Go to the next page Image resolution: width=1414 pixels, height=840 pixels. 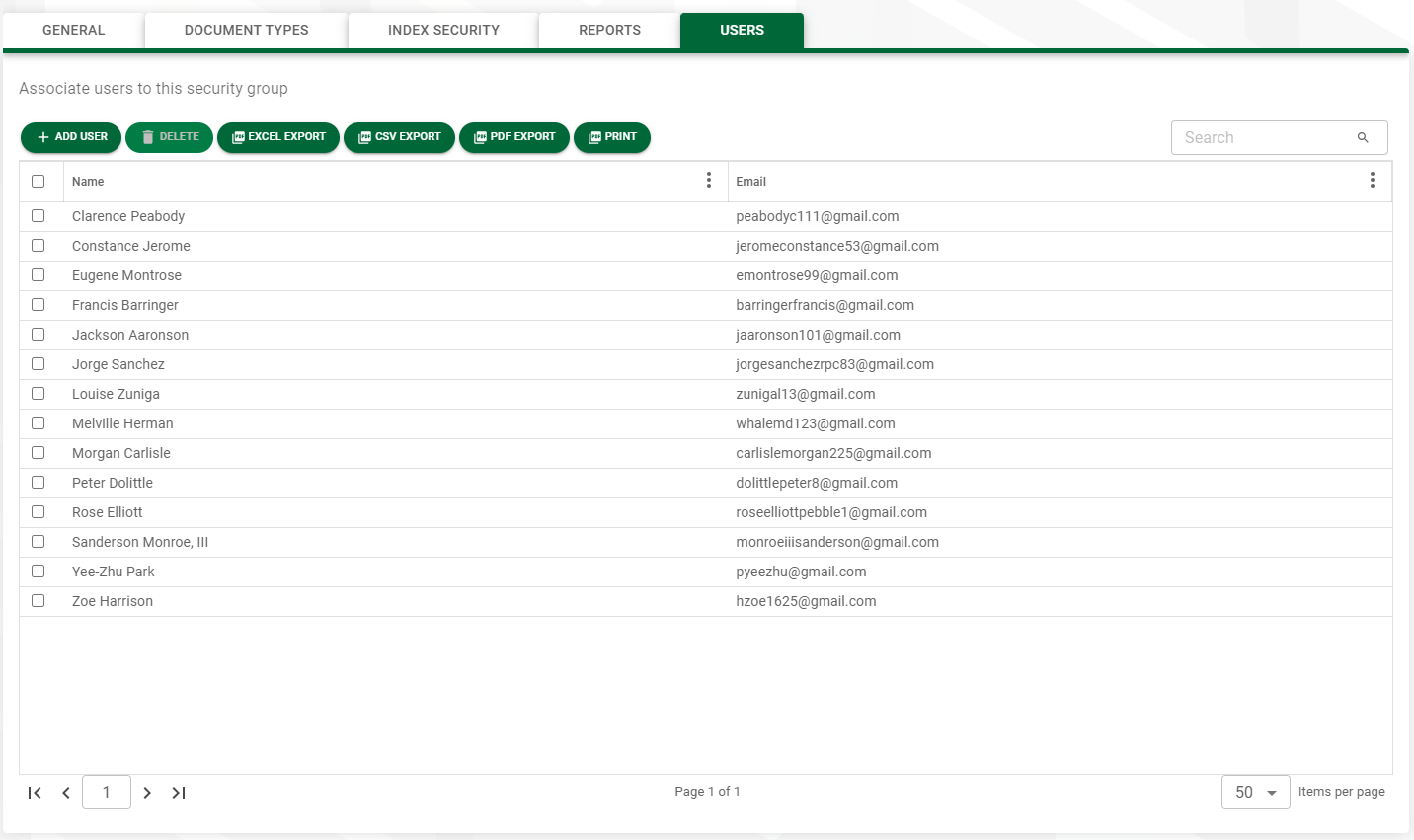147,793
